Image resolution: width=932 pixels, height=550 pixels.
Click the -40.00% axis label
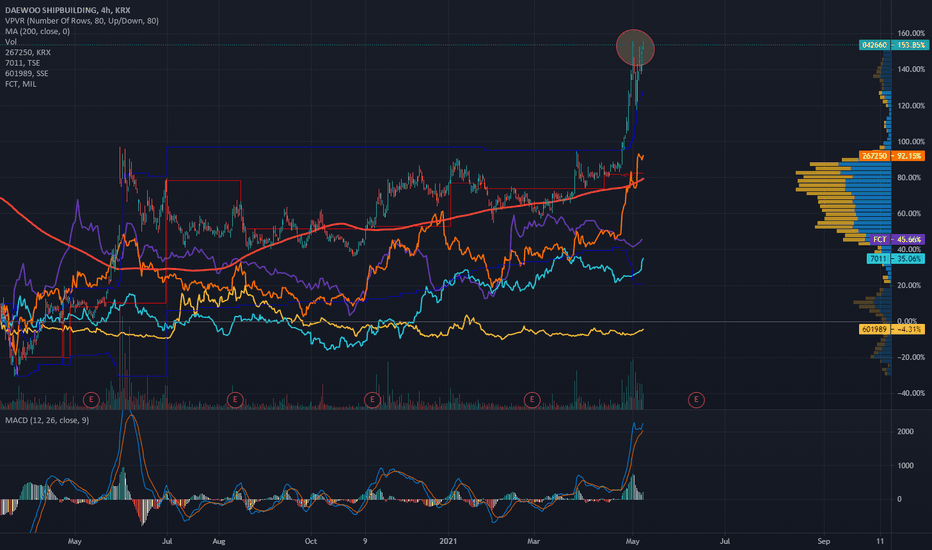(x=911, y=393)
